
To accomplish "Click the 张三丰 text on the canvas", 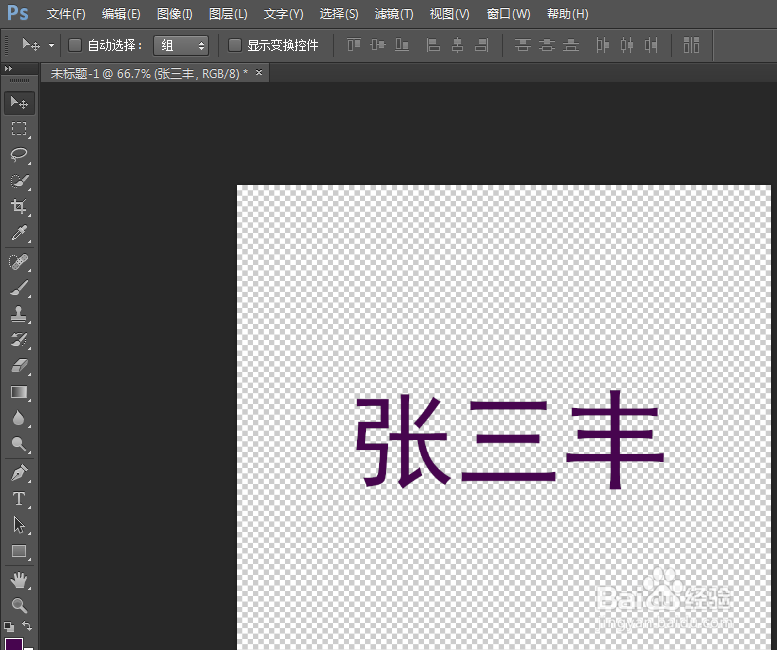I will 509,439.
